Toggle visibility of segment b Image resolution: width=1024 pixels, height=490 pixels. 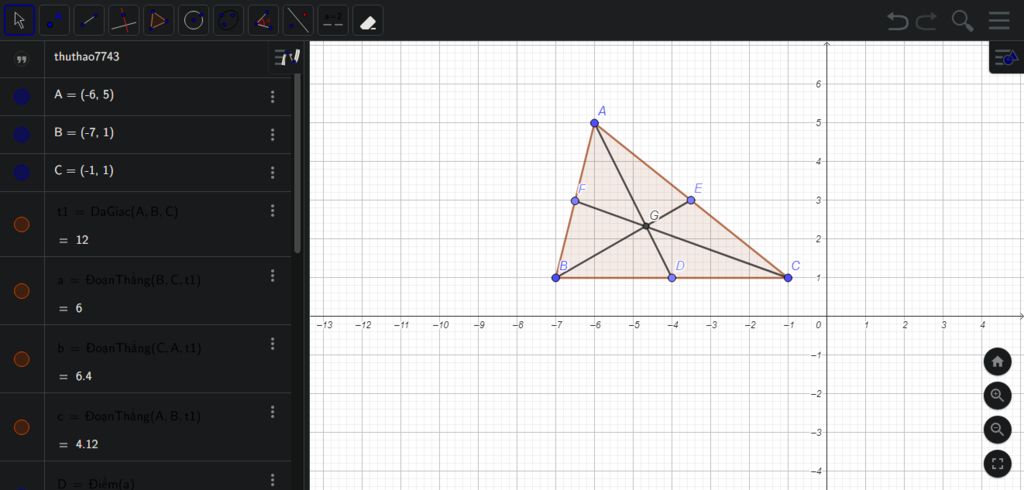click(22, 359)
